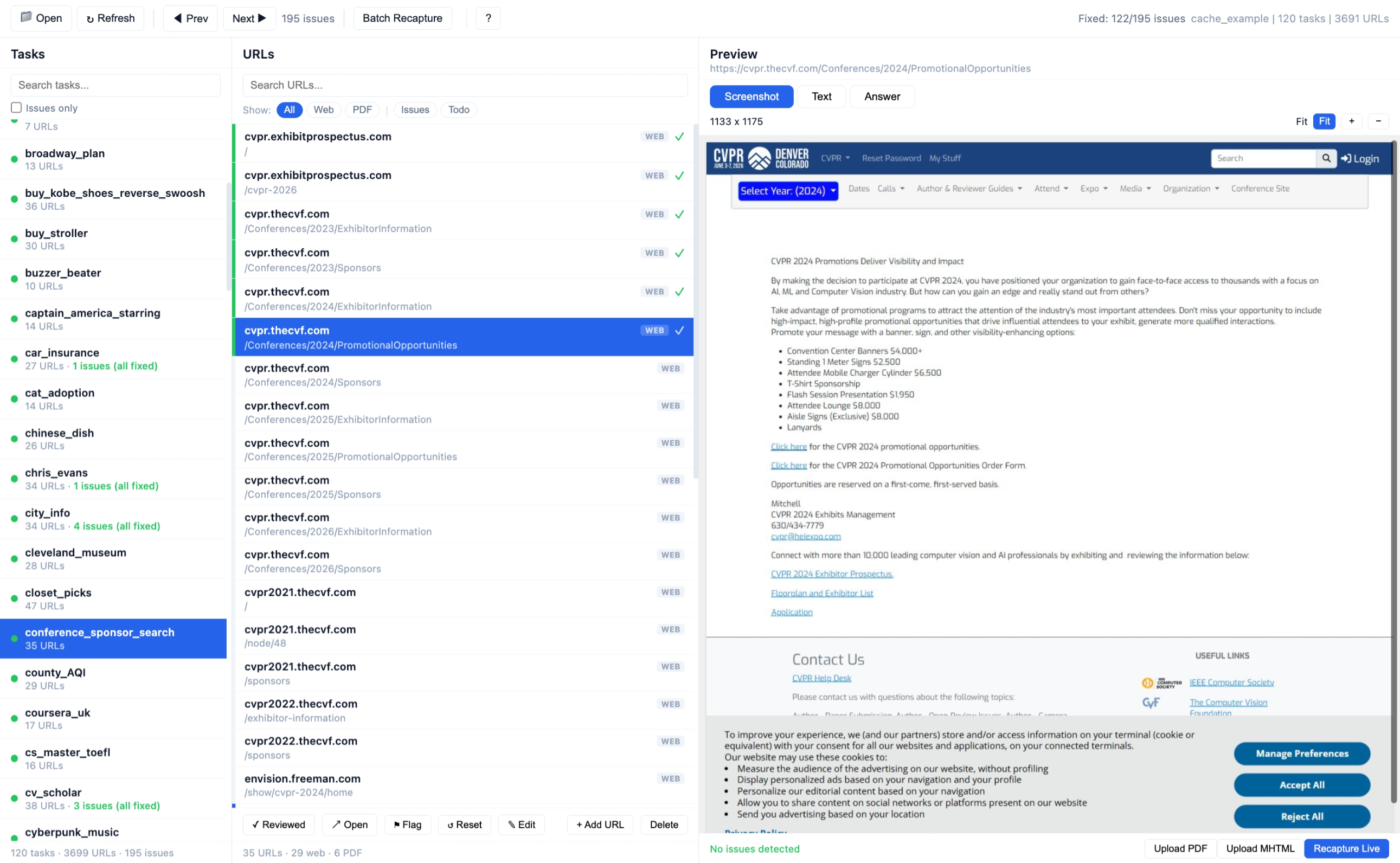
Task: Expand the Select Year (2024) dropdown
Action: (788, 191)
